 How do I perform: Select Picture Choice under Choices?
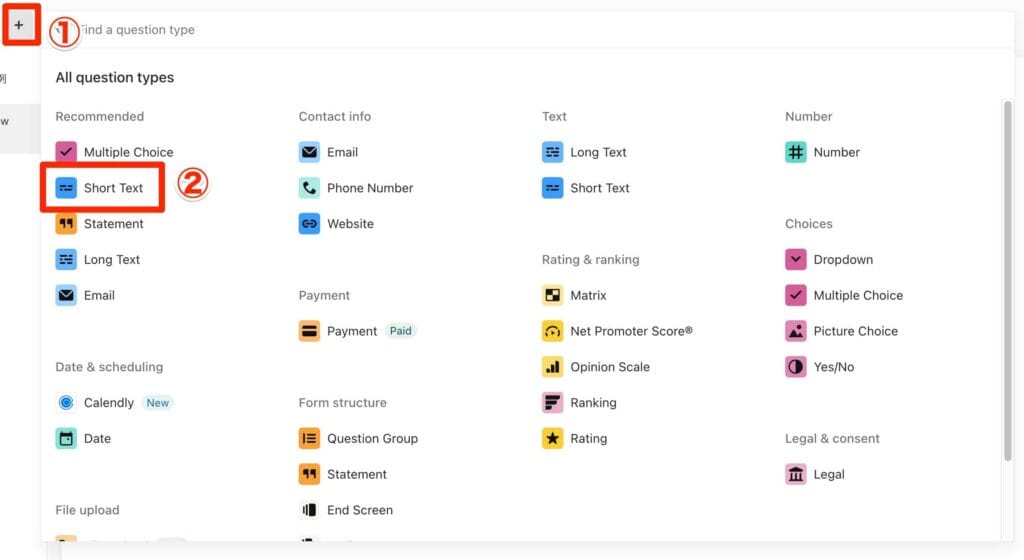click(855, 331)
